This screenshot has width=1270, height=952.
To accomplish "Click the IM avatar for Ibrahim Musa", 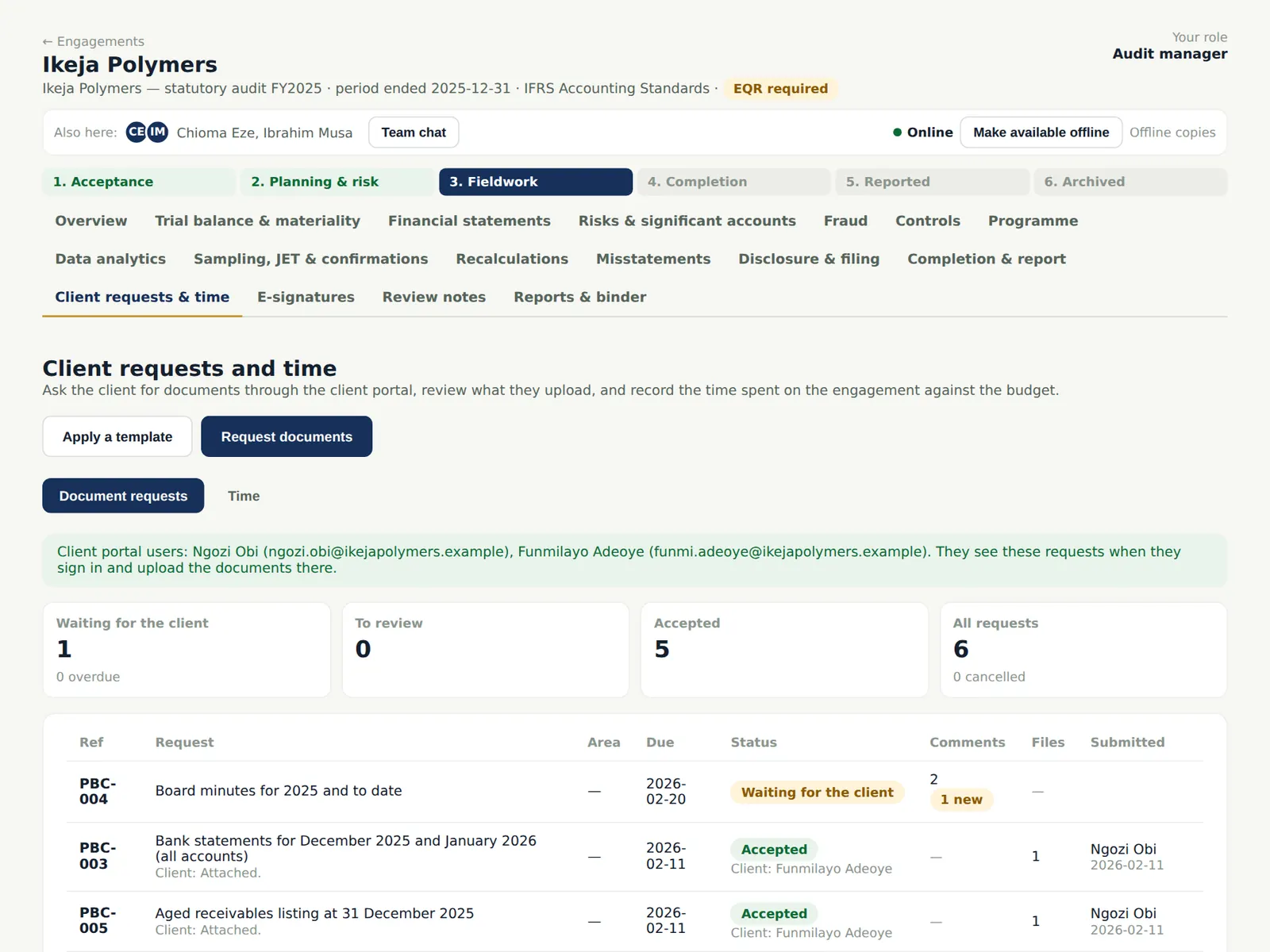I will (x=158, y=132).
